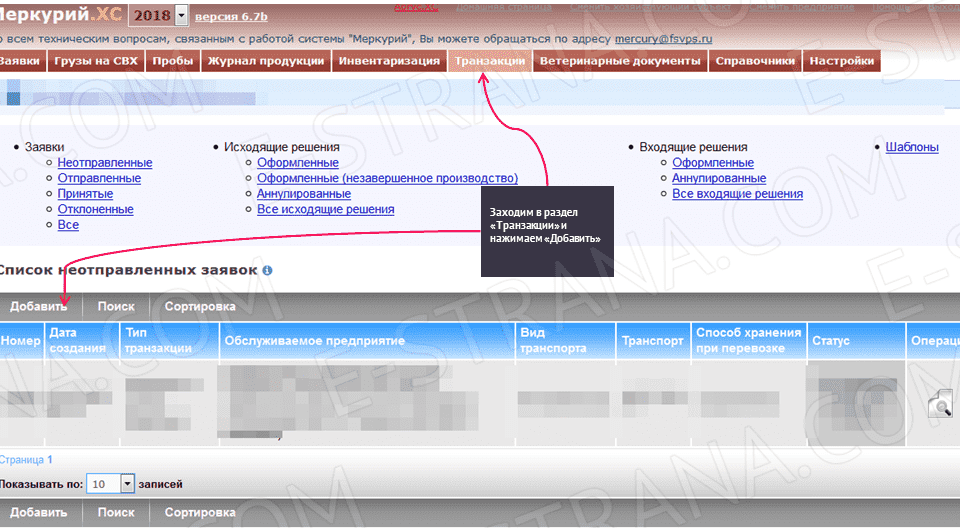Click Добавить in the bottom list toolbar
960x528 pixels.
coord(39,512)
